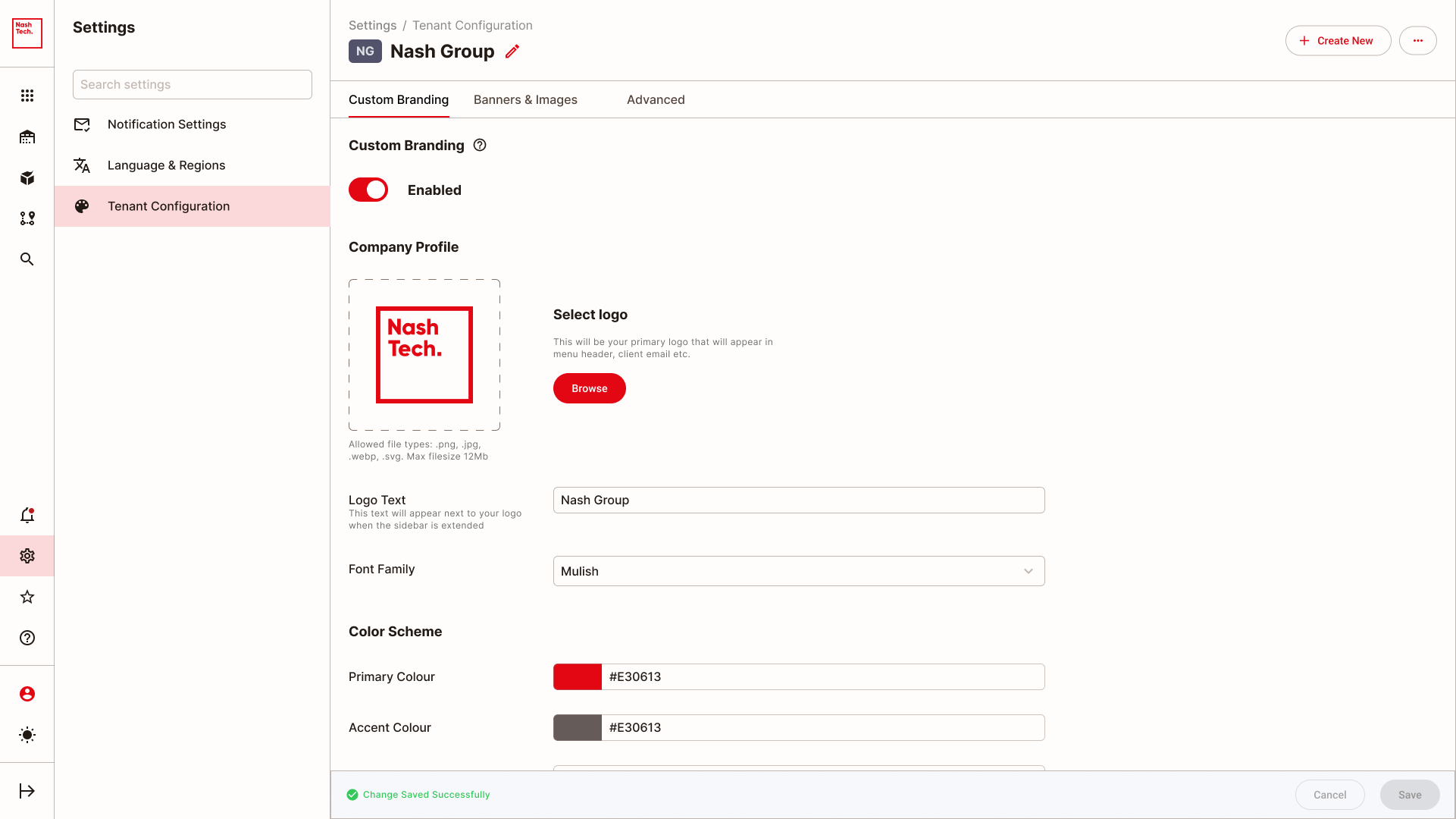Image resolution: width=1456 pixels, height=819 pixels.
Task: Click the settings gear icon in sidebar
Action: pos(27,556)
